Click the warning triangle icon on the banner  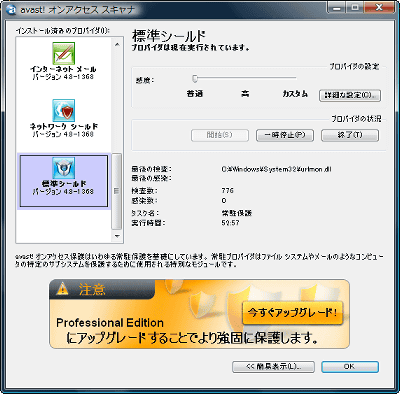coord(62,289)
